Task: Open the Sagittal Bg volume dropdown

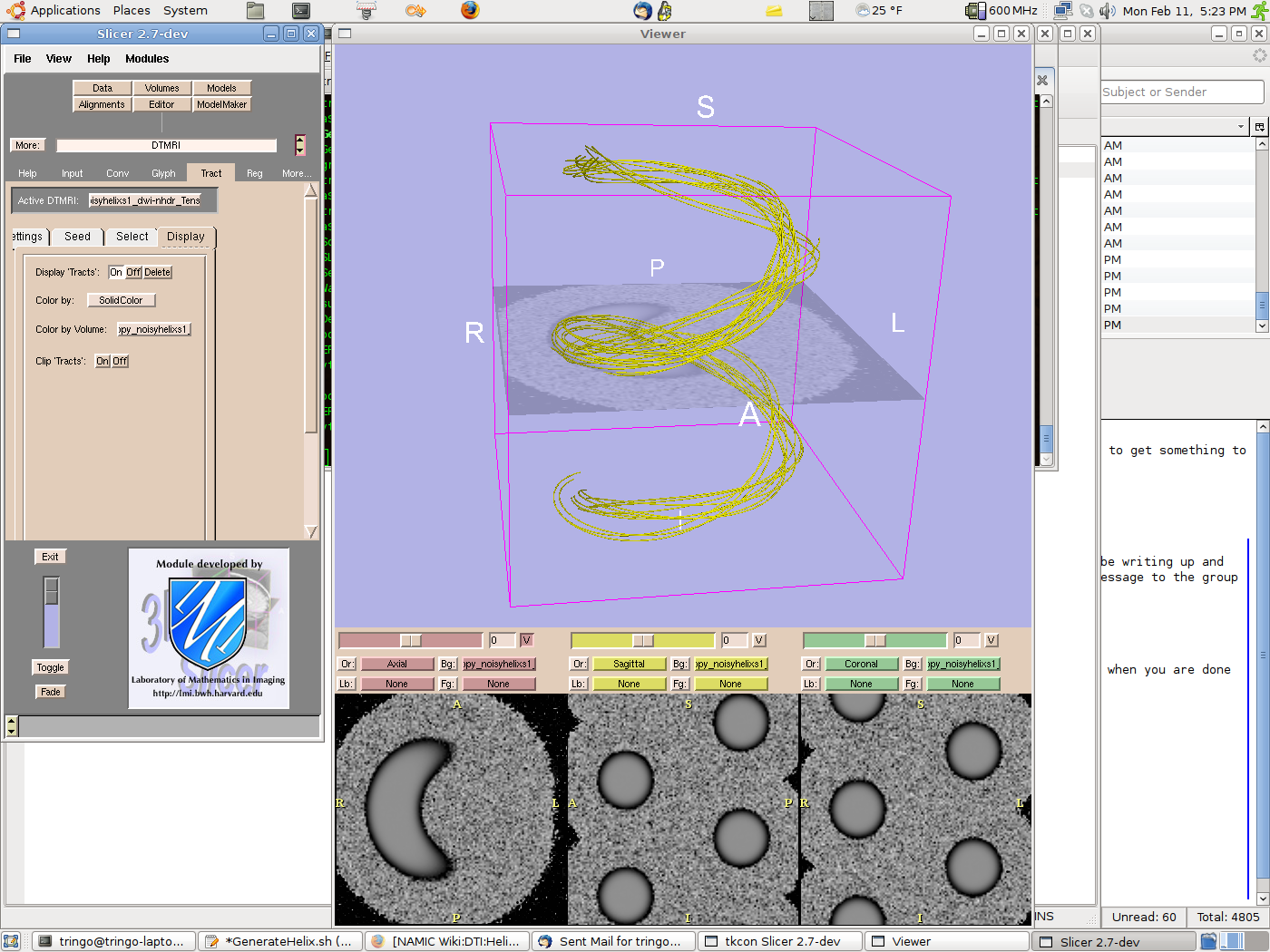Action: [730, 664]
